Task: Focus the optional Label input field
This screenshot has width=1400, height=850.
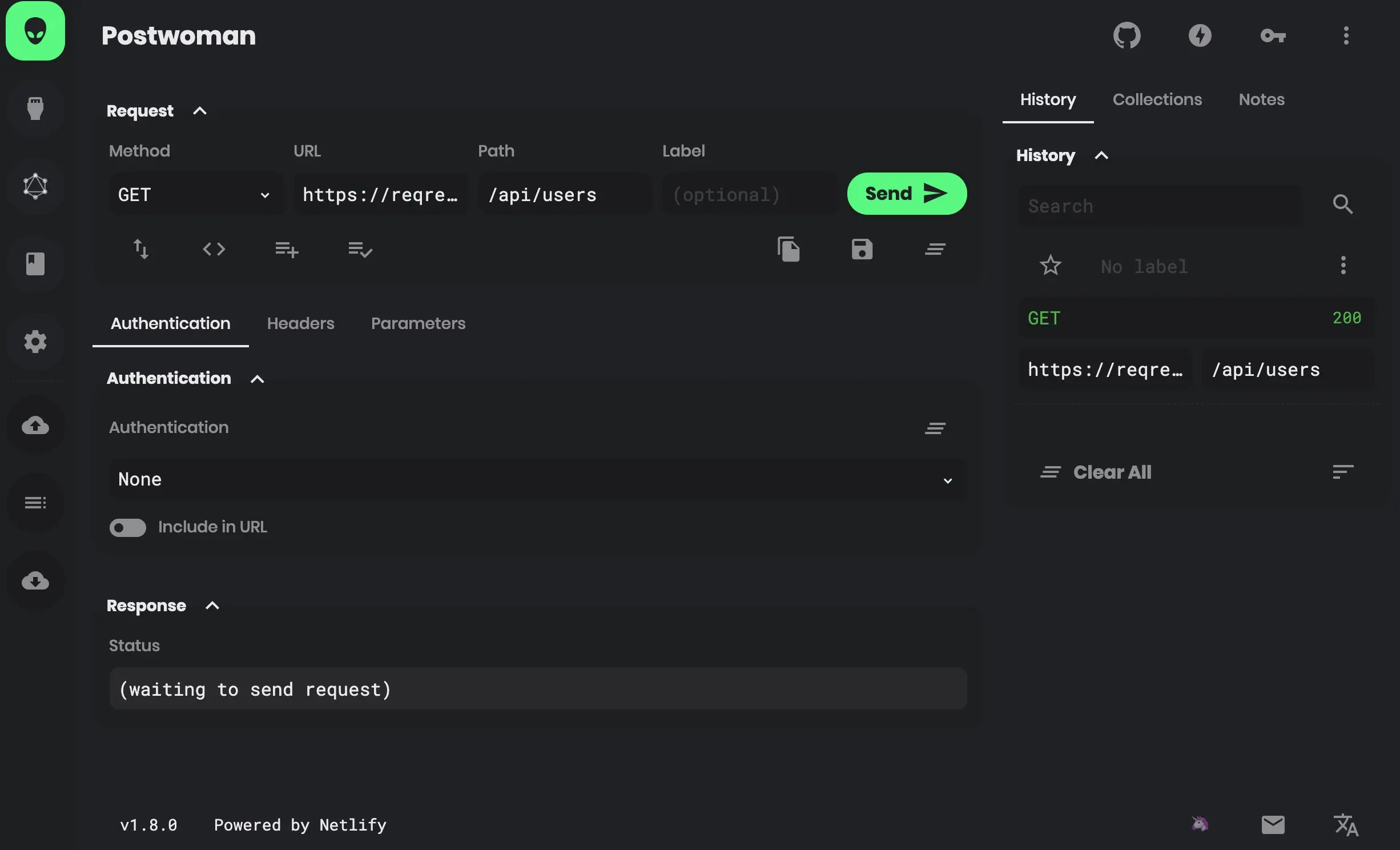Action: coord(749,194)
